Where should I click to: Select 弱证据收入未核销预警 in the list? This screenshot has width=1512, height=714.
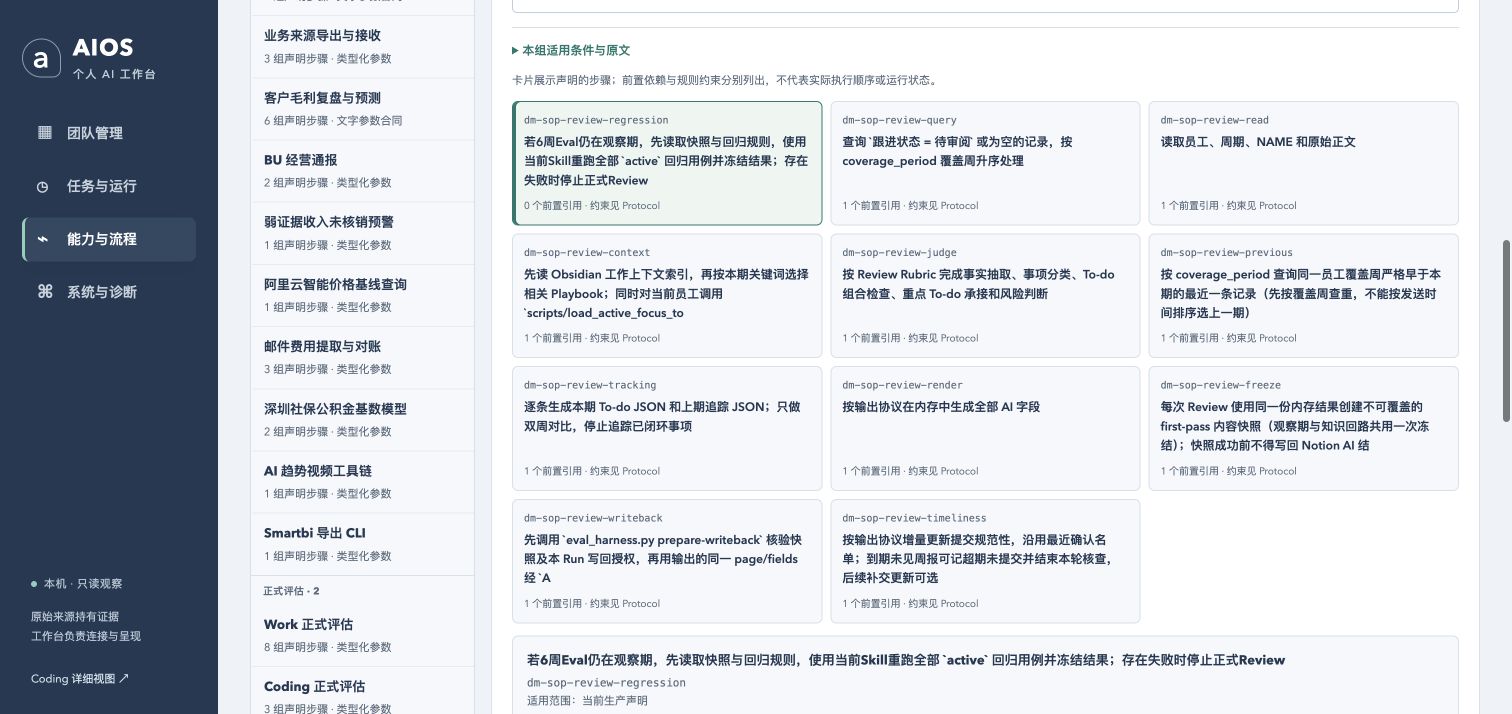(x=362, y=233)
